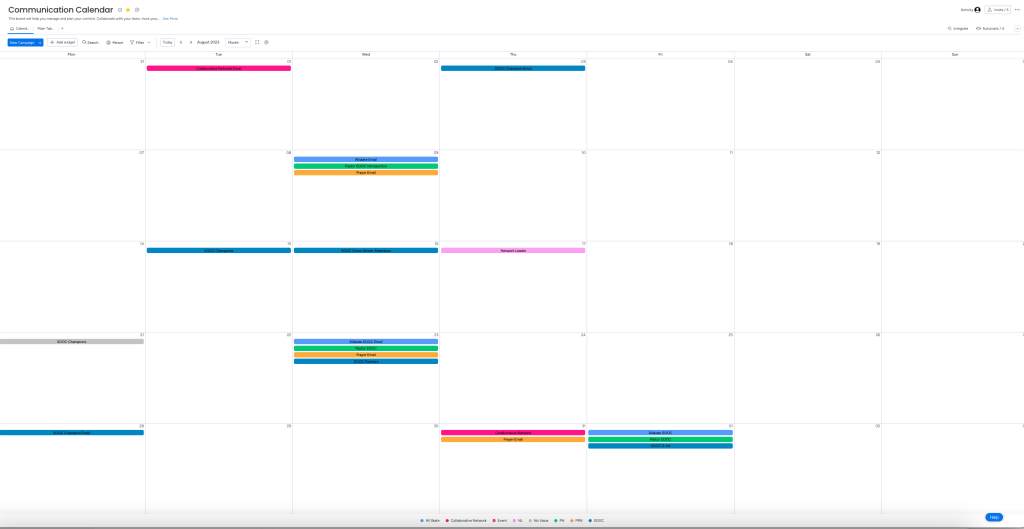Click the fullscreen icon in the toolbar
This screenshot has height=529, width=1024.
257,42
